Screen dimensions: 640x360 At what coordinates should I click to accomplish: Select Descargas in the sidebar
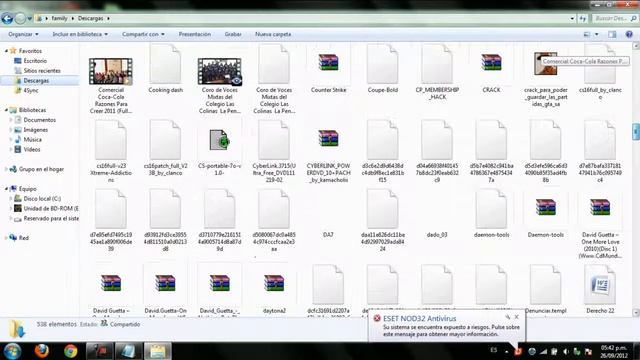point(36,80)
